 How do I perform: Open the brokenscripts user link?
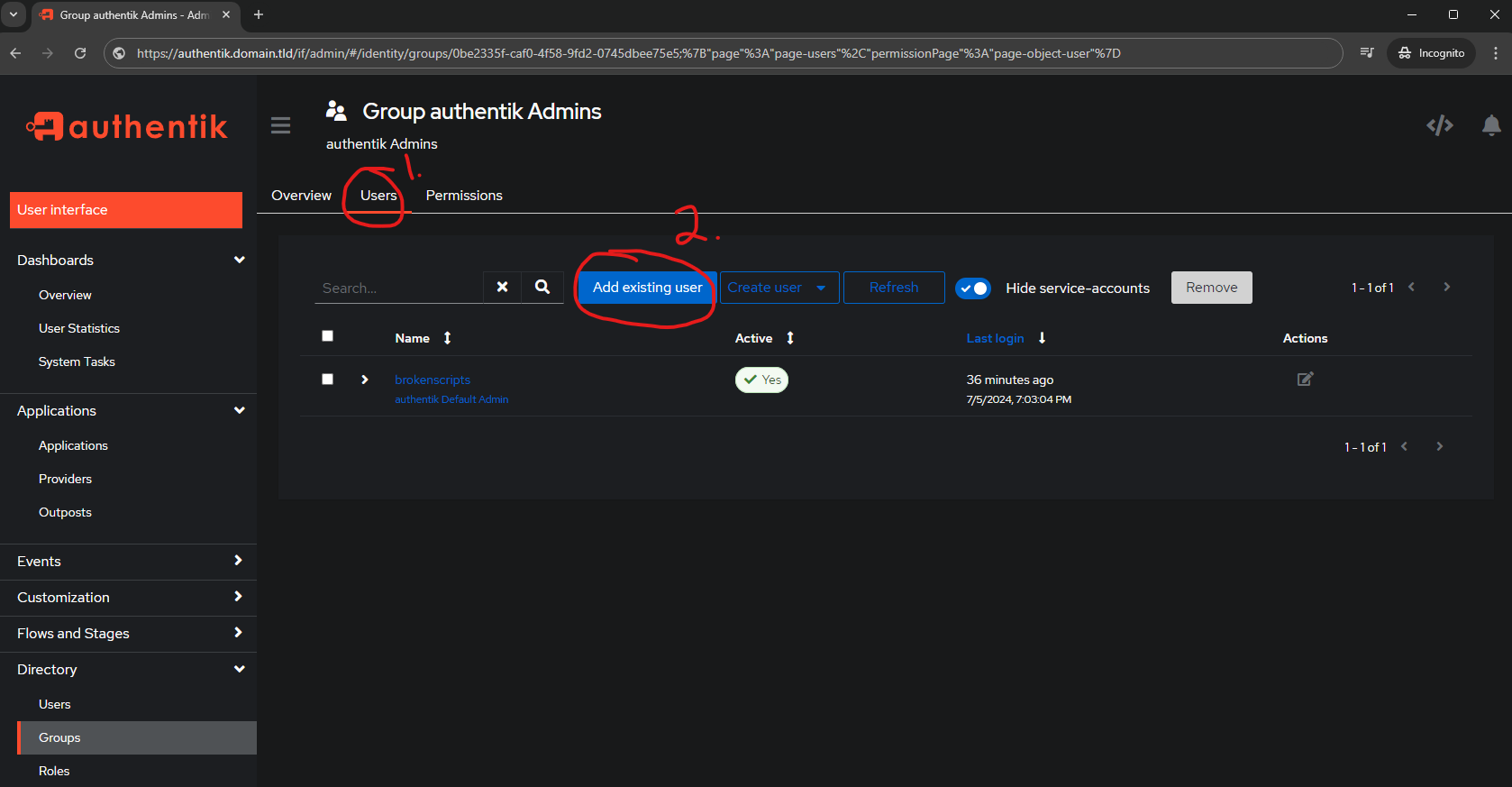click(433, 380)
